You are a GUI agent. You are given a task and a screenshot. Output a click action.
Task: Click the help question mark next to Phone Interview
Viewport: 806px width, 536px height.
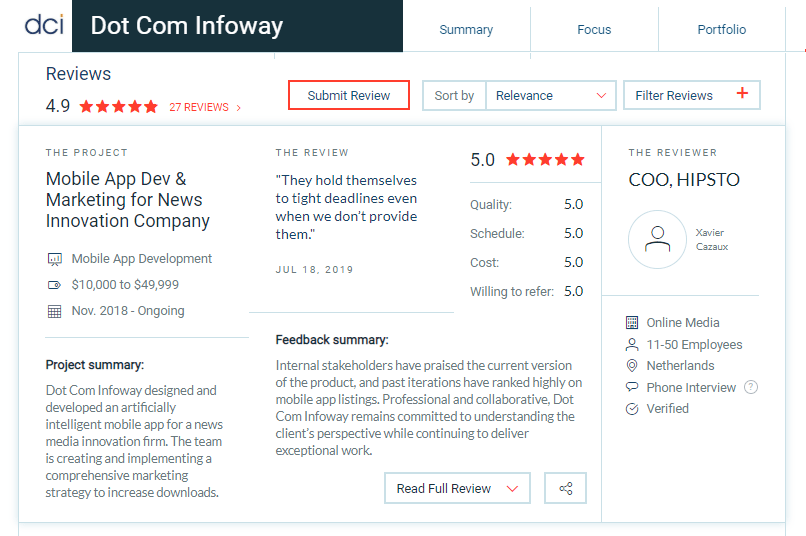[750, 387]
